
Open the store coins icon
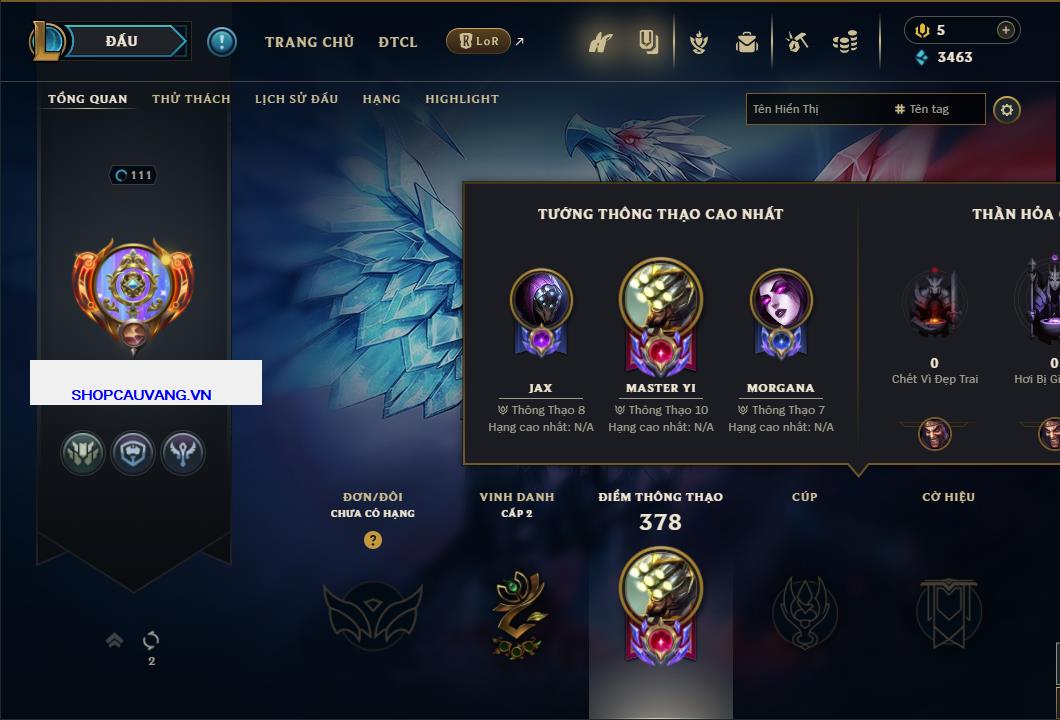[845, 43]
